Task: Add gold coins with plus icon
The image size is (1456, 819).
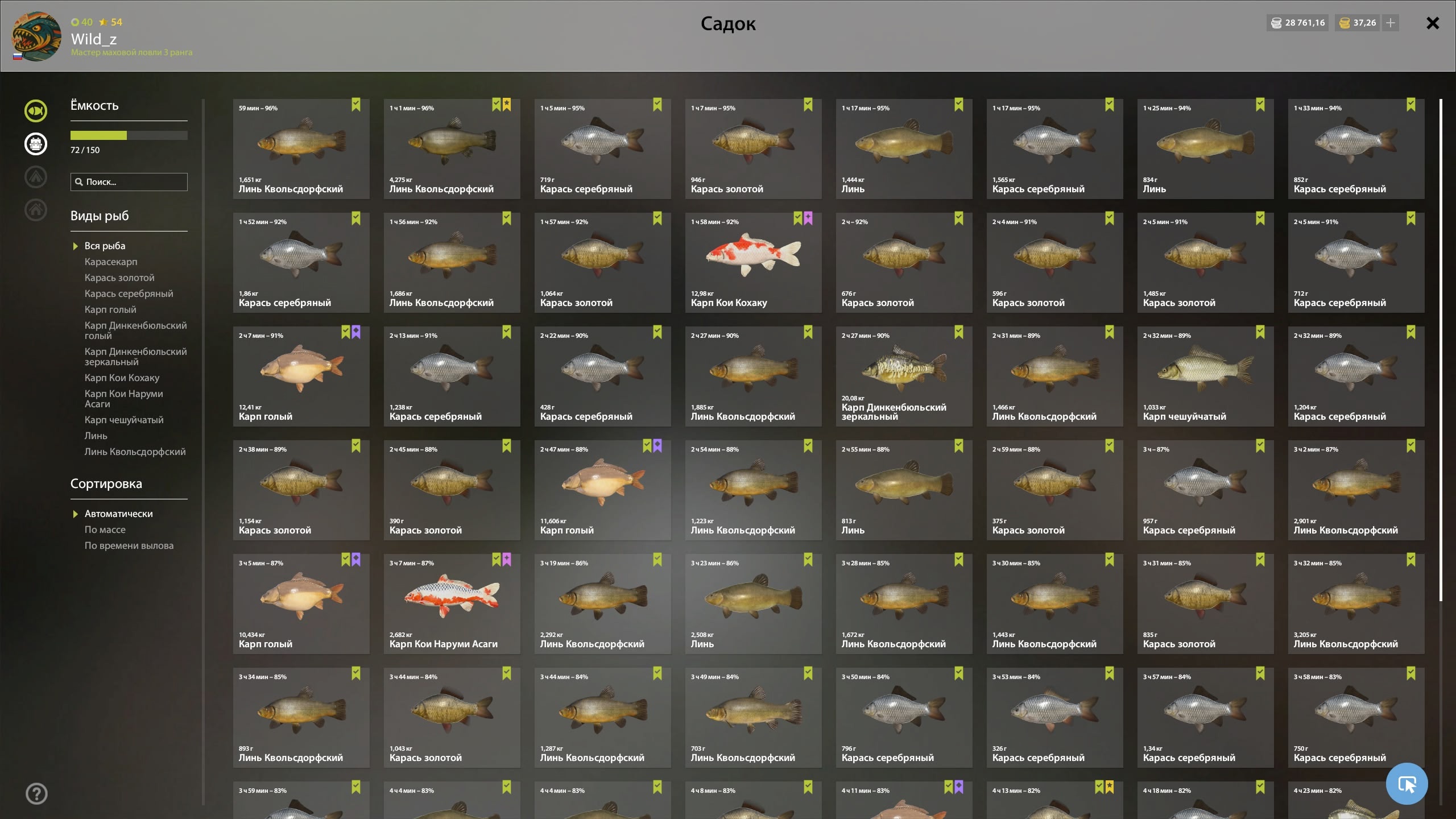Action: [x=1391, y=23]
